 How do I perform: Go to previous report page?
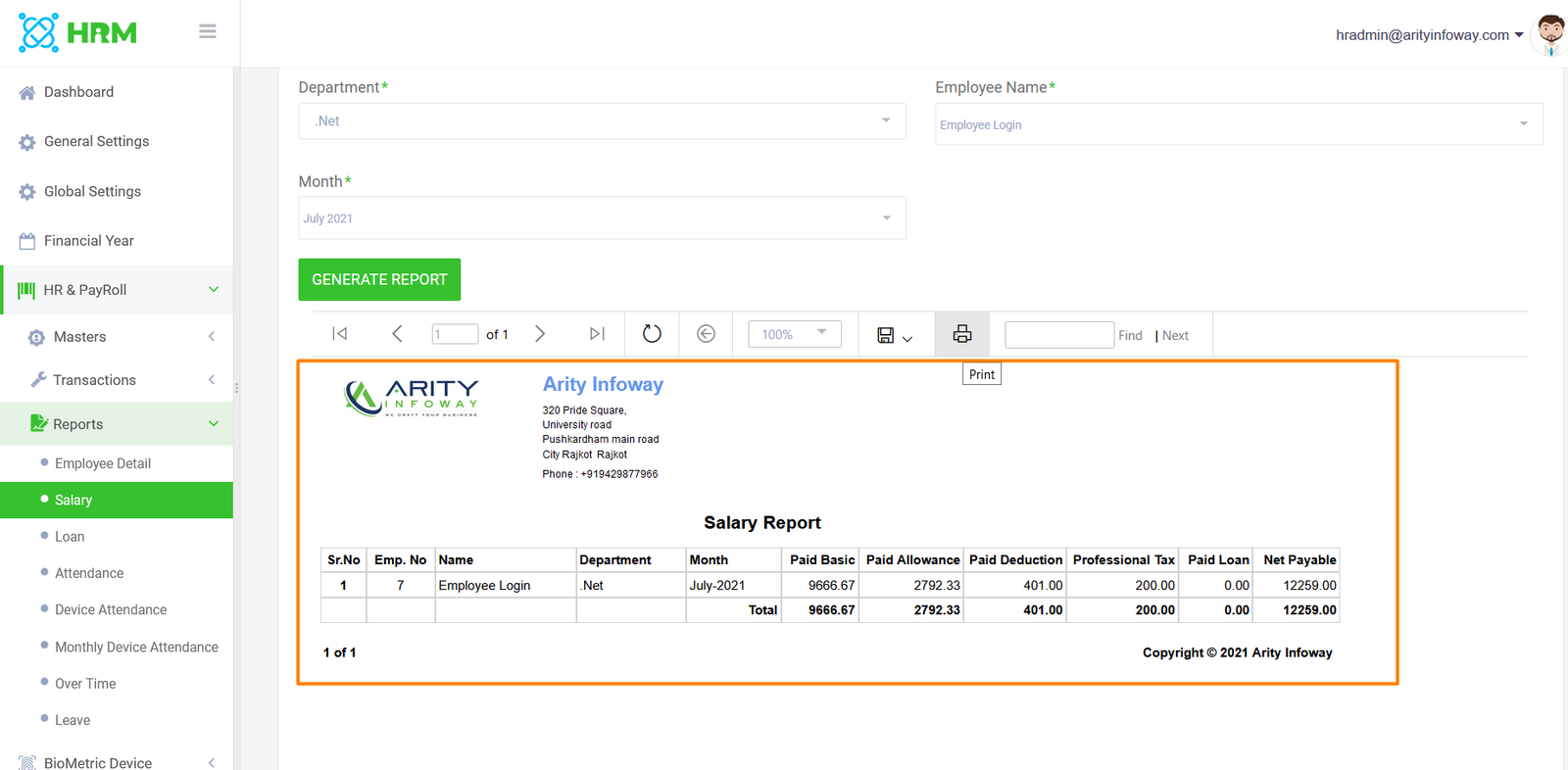click(397, 334)
